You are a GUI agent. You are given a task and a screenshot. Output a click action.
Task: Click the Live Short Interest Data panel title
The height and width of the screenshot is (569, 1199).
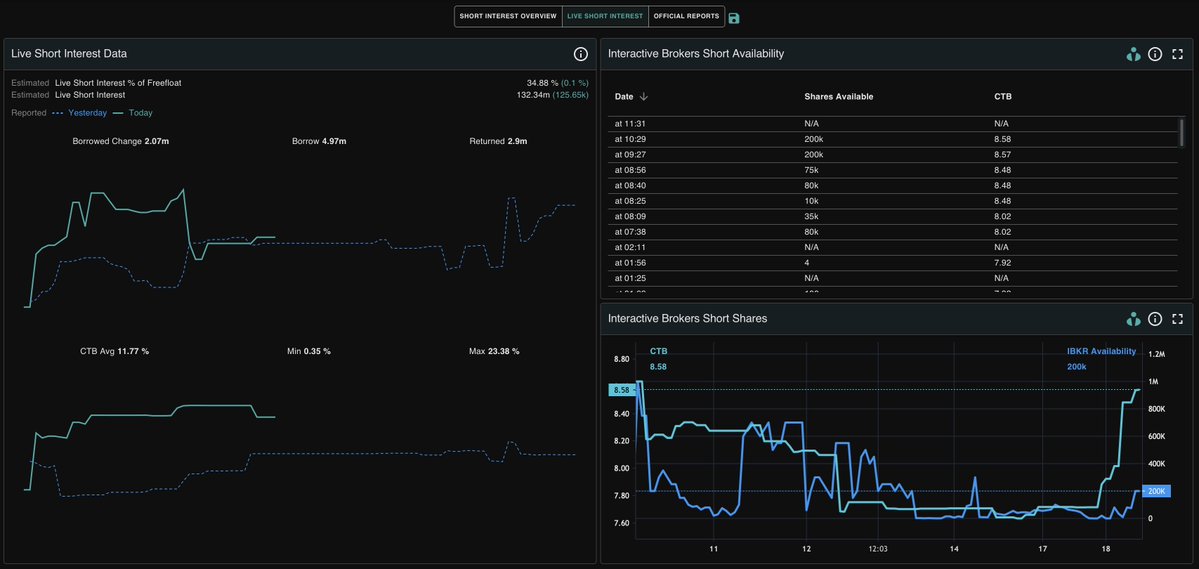(69, 54)
